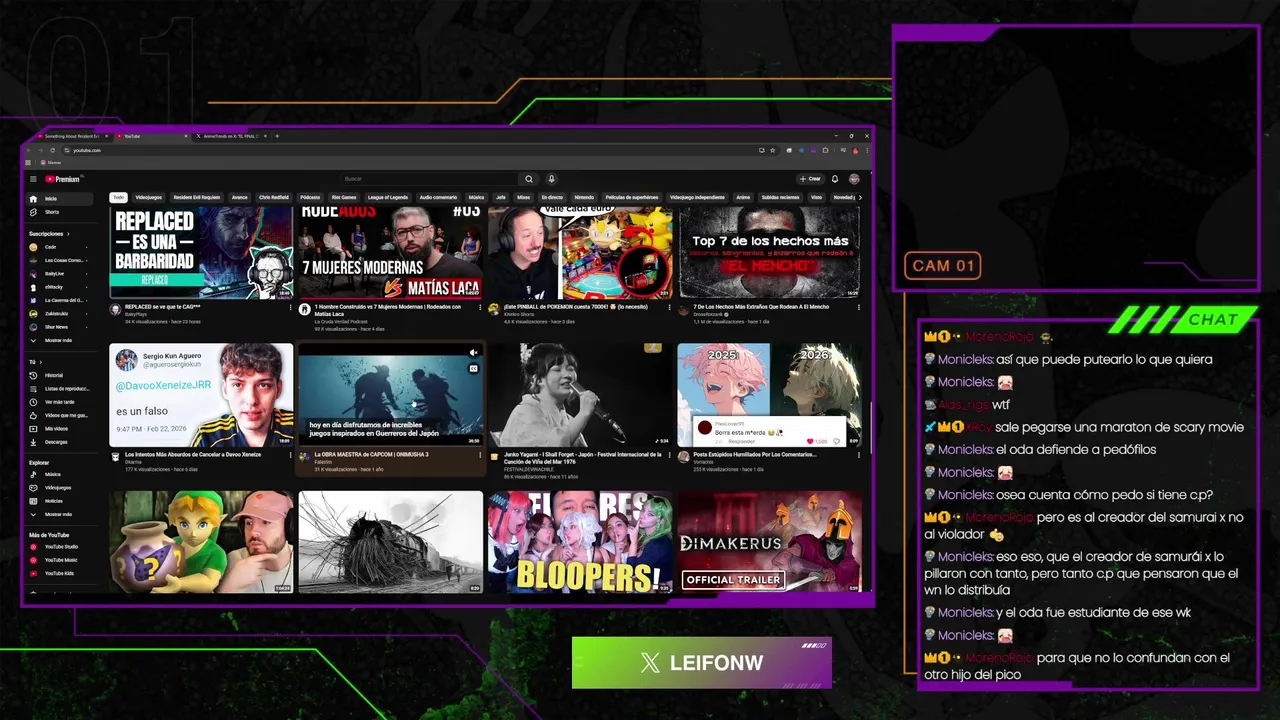The height and width of the screenshot is (720, 1280).
Task: Open the BaityLive subscription channel
Action: click(59, 273)
